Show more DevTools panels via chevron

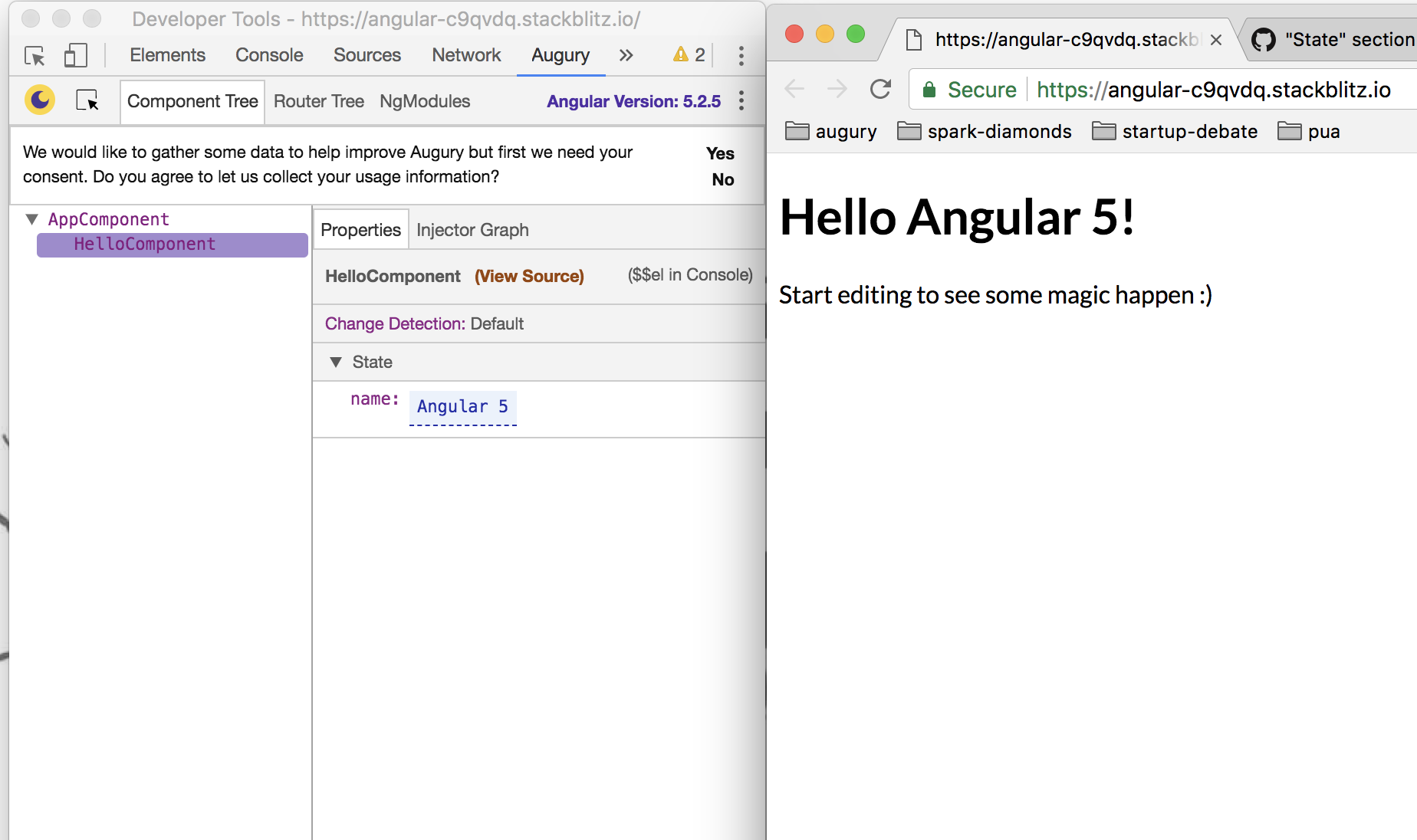626,54
